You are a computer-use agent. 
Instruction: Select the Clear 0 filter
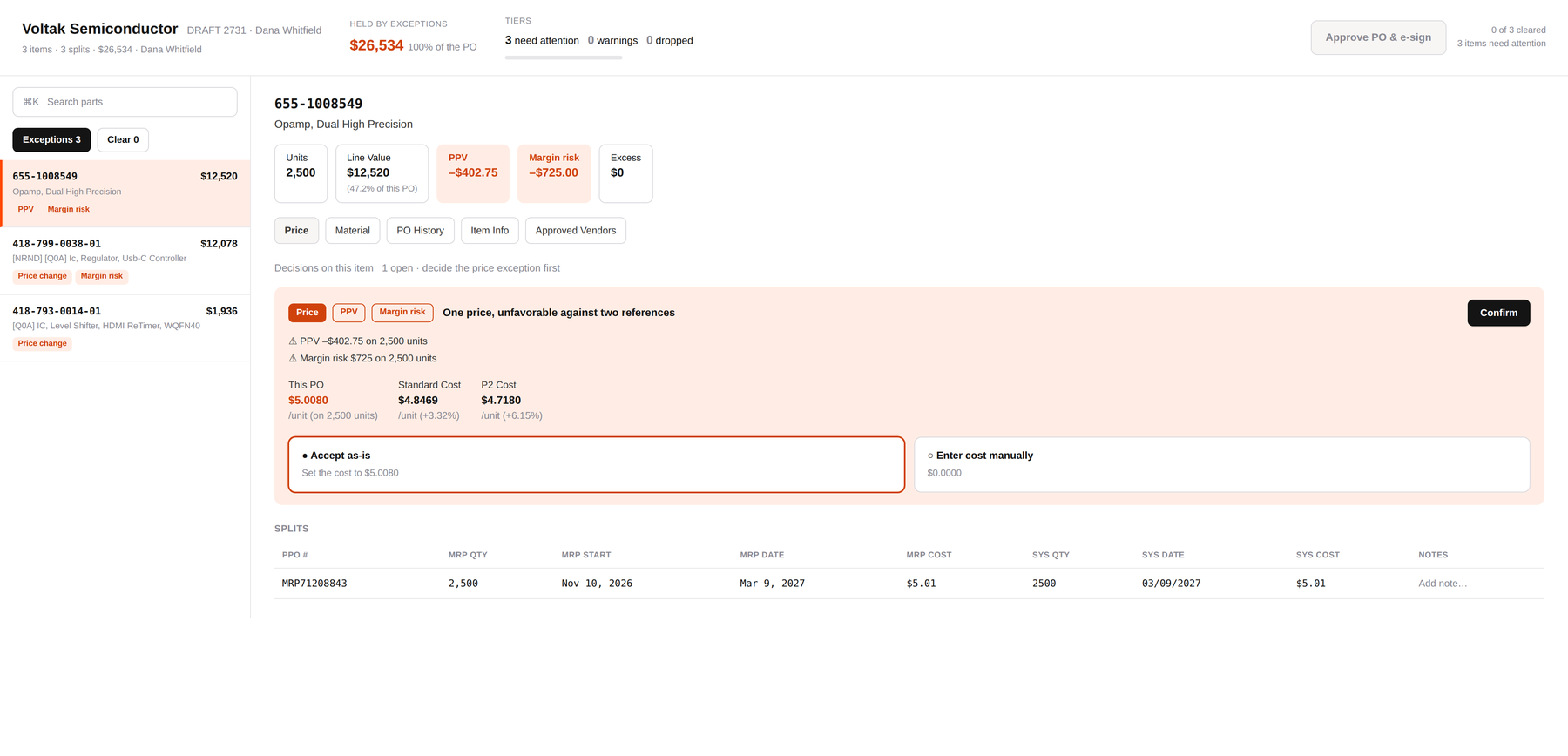[123, 139]
